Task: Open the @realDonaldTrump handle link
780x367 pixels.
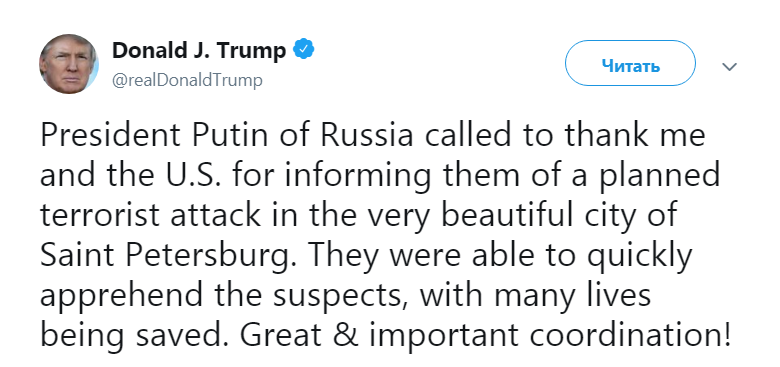Action: click(187, 81)
